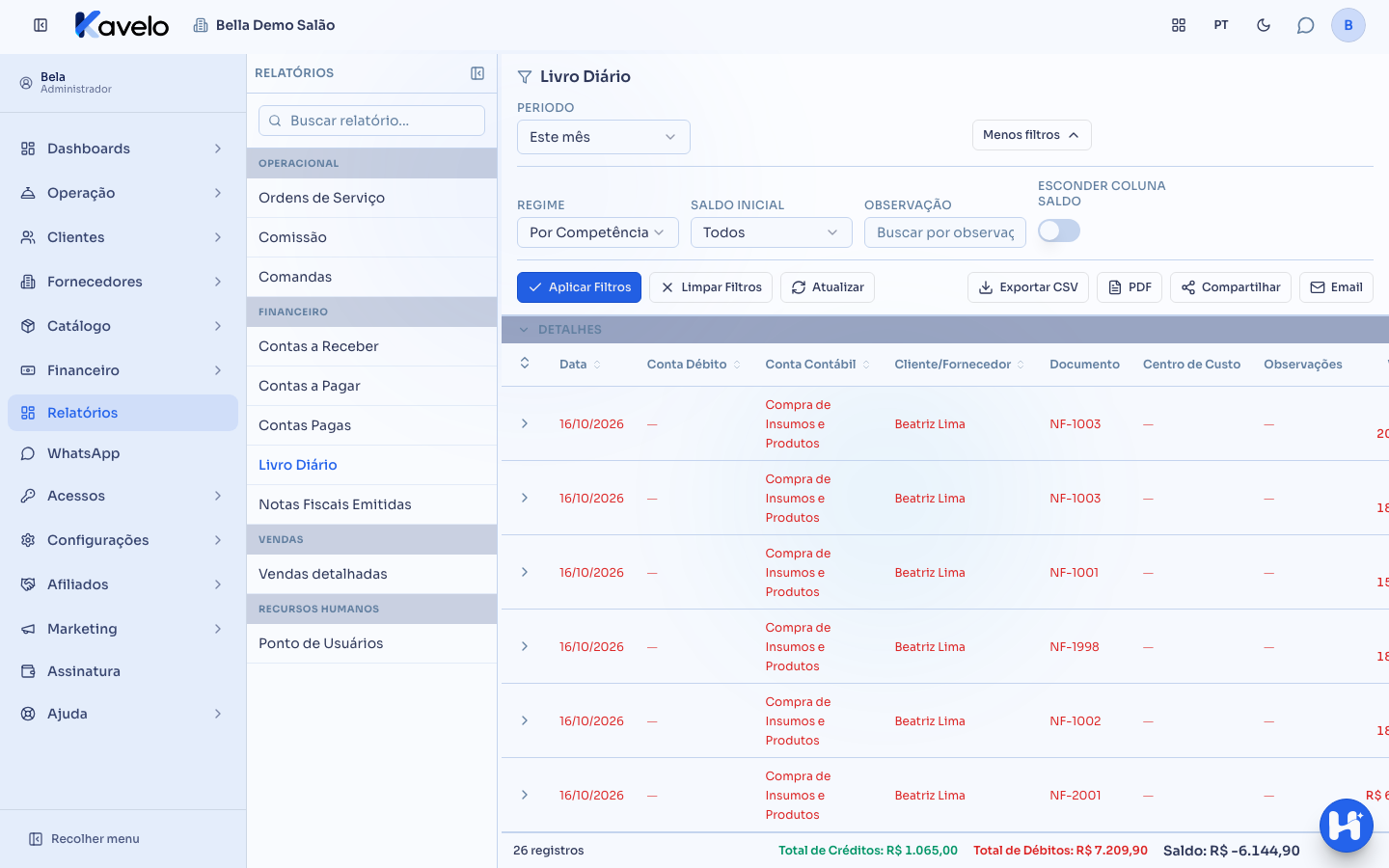Click the Kavelo logo

122,25
